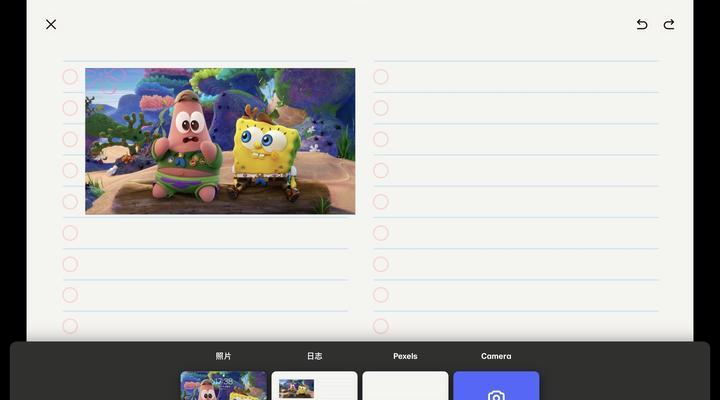Switch to the 照片 tab

click(223, 356)
